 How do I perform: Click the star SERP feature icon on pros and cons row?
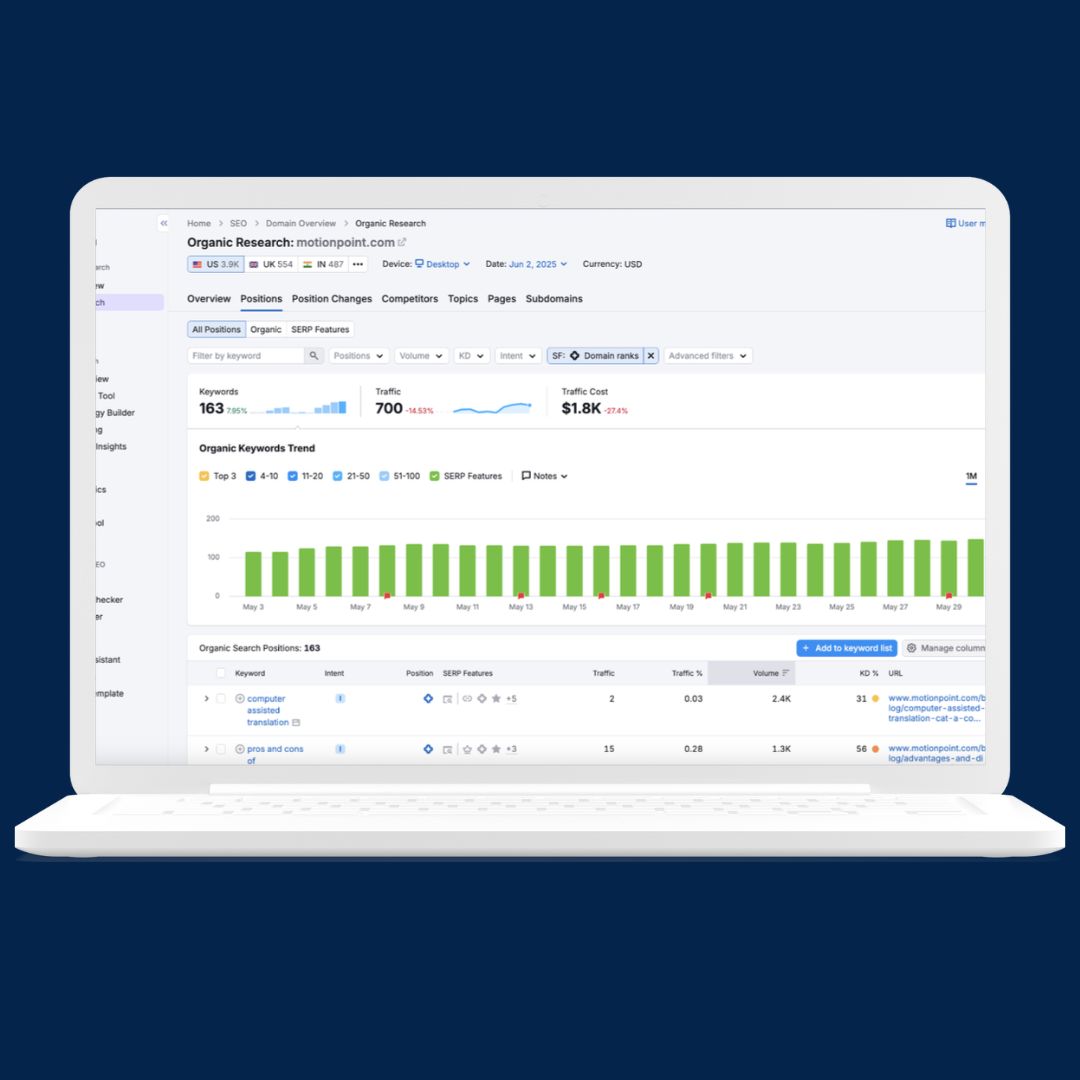click(495, 748)
